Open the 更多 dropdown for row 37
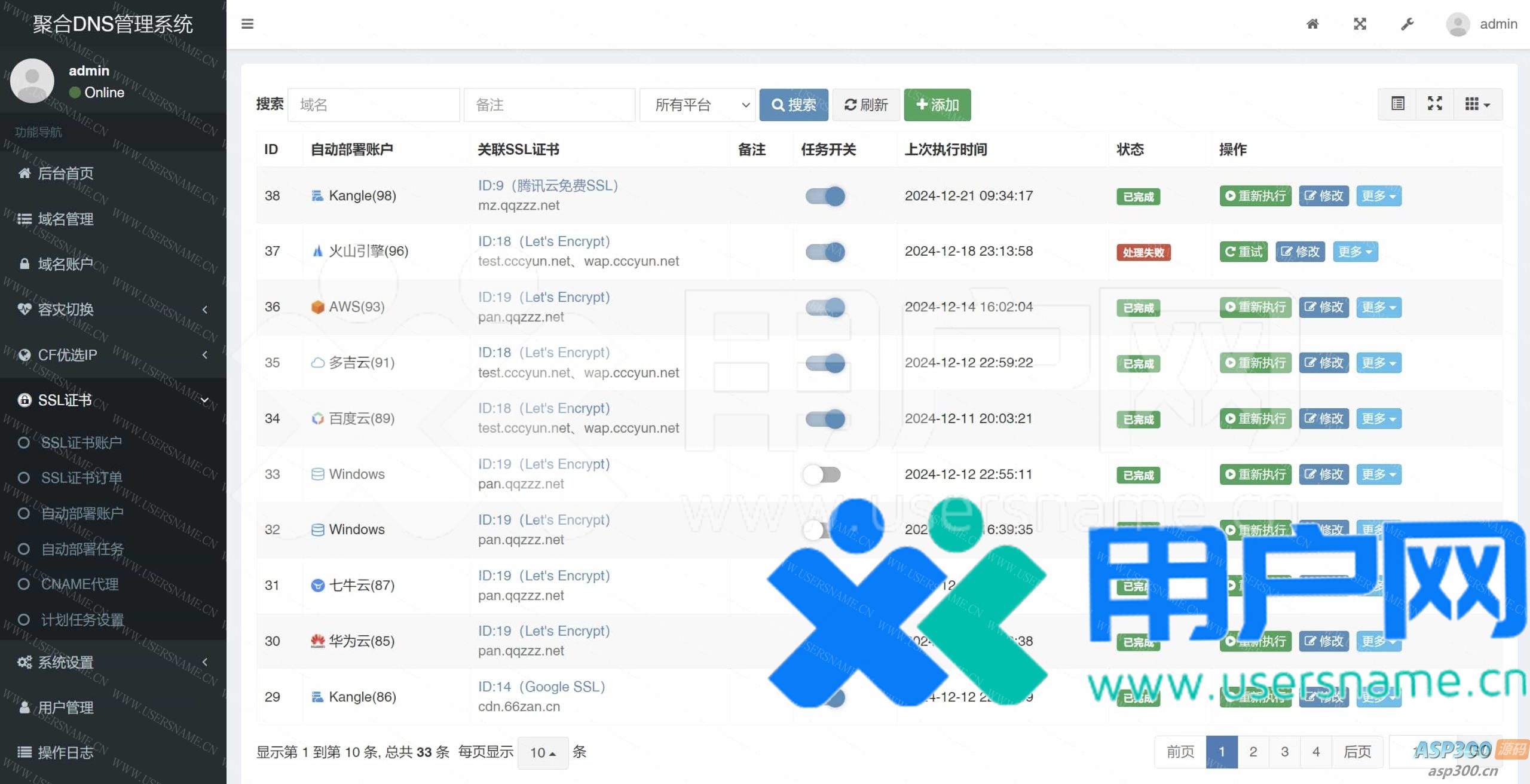The image size is (1530, 784). 1355,252
